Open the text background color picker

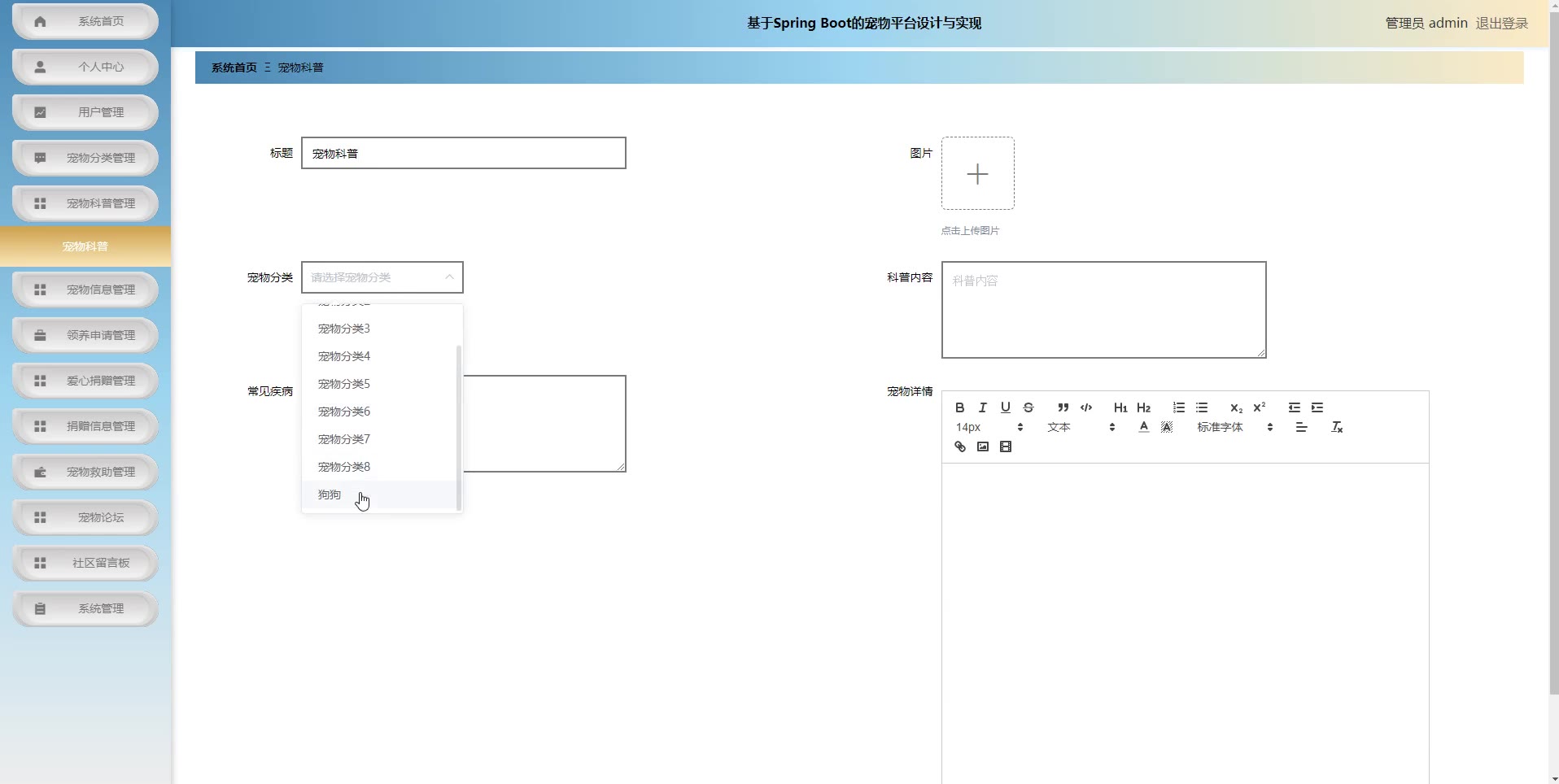tap(1166, 427)
